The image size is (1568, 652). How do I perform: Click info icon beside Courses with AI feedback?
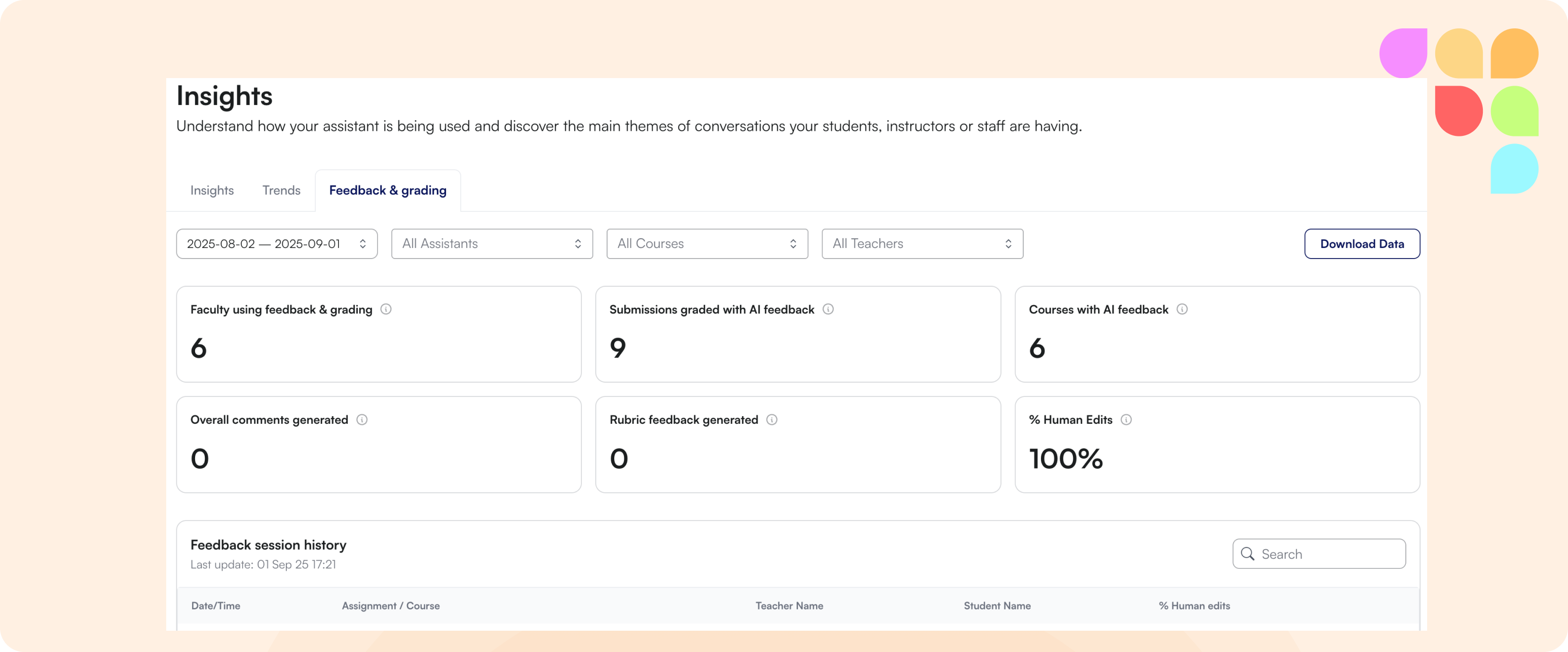click(x=1182, y=309)
